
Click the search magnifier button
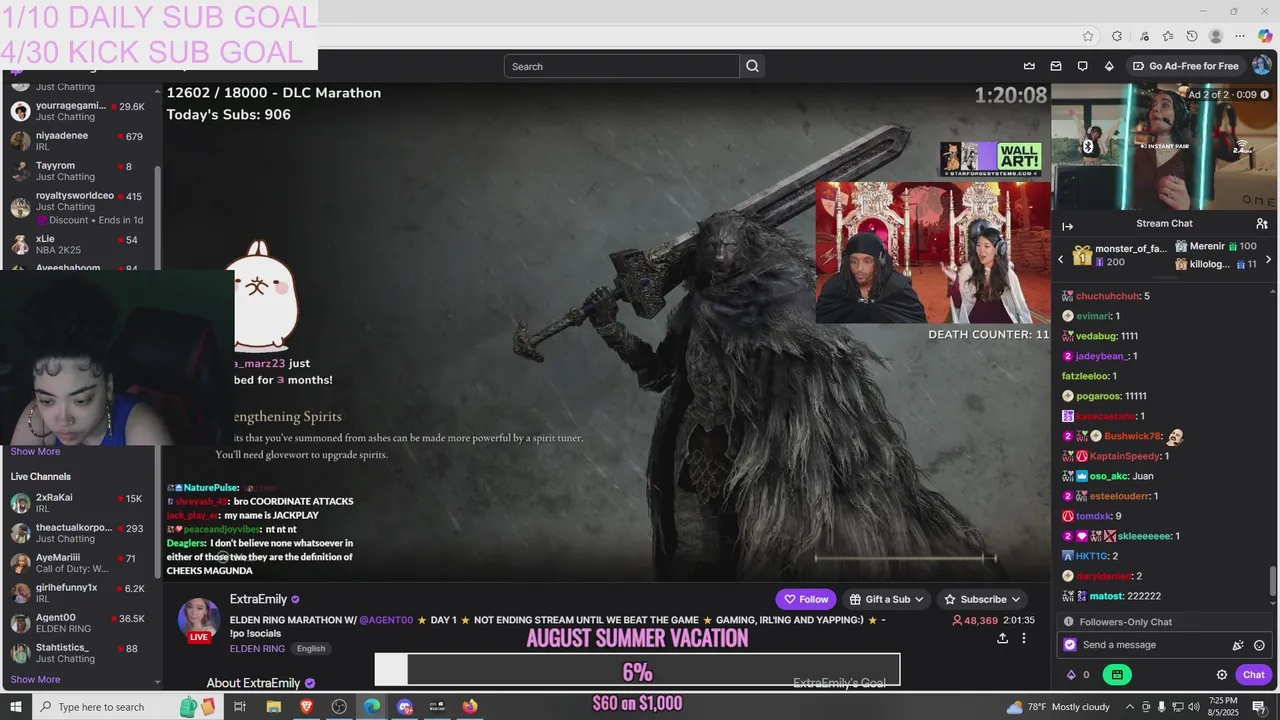[x=753, y=66]
